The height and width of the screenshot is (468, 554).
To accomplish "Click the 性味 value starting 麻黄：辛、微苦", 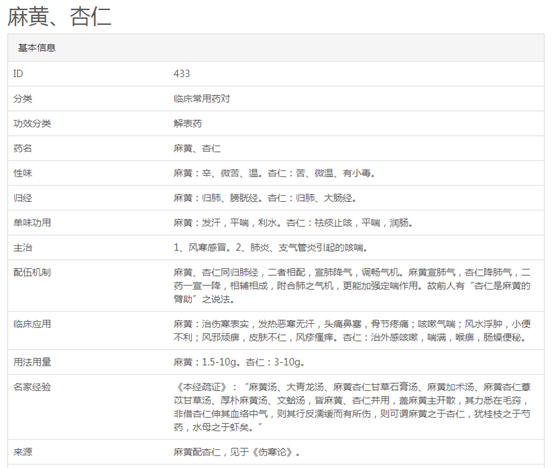I will click(274, 173).
